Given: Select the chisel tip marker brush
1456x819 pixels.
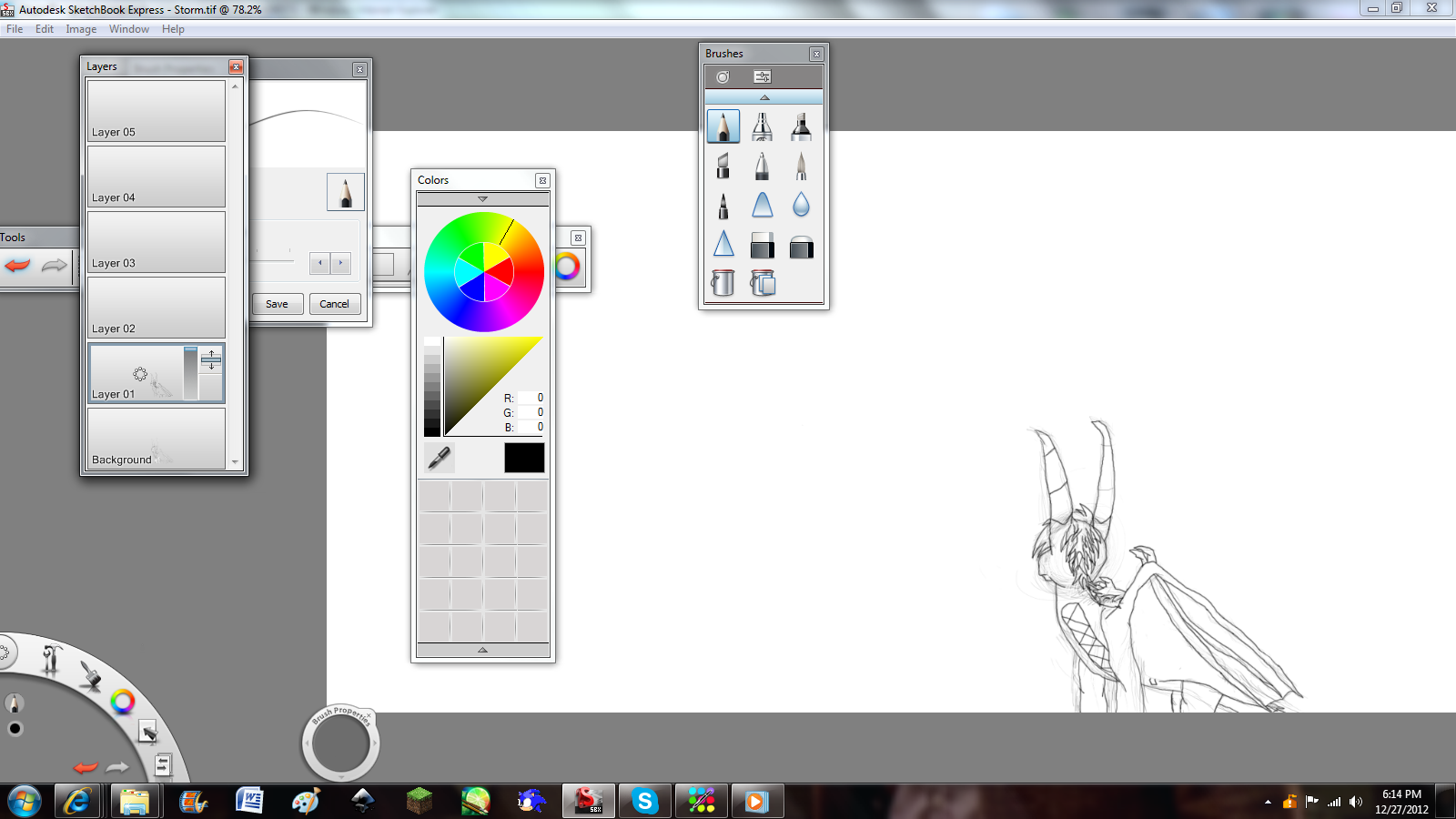Looking at the screenshot, I should tap(802, 126).
